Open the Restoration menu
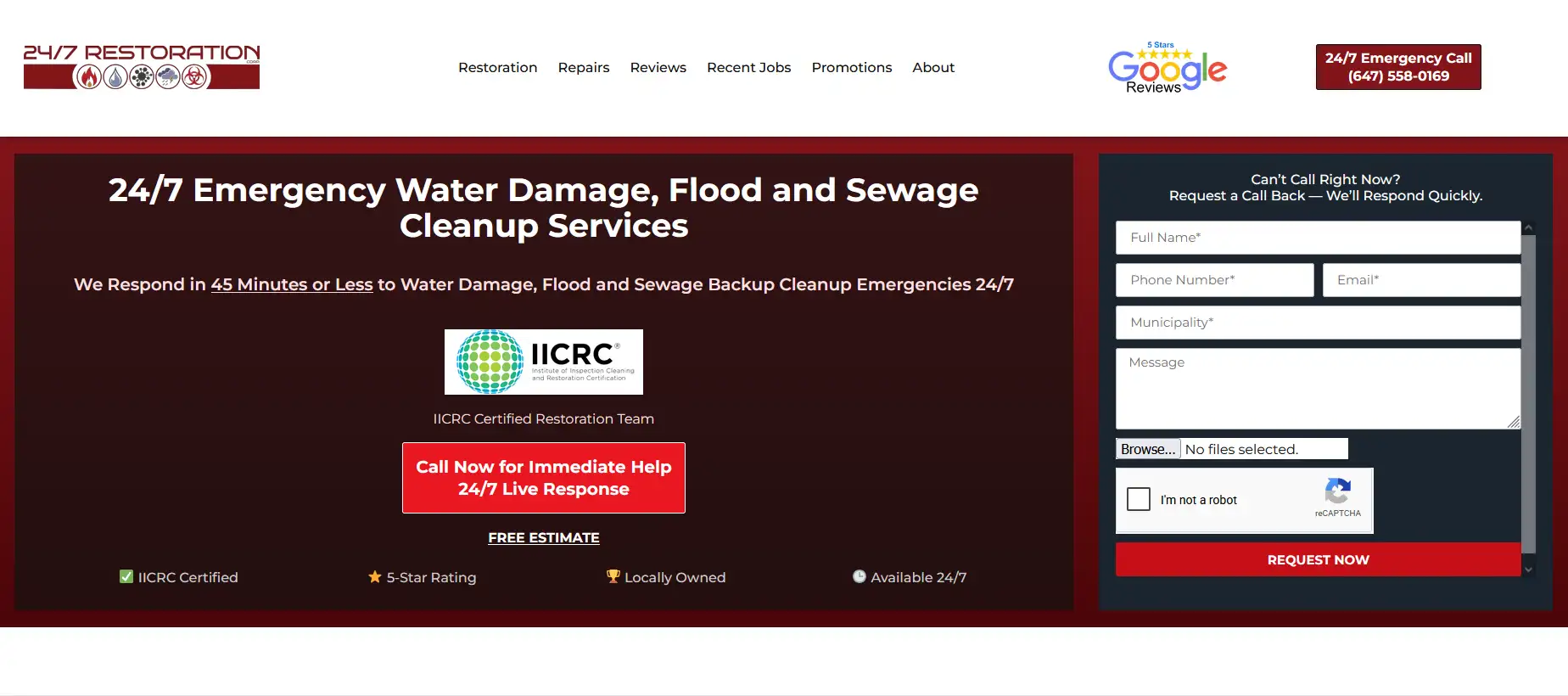This screenshot has width=1568, height=696. pyautogui.click(x=498, y=67)
